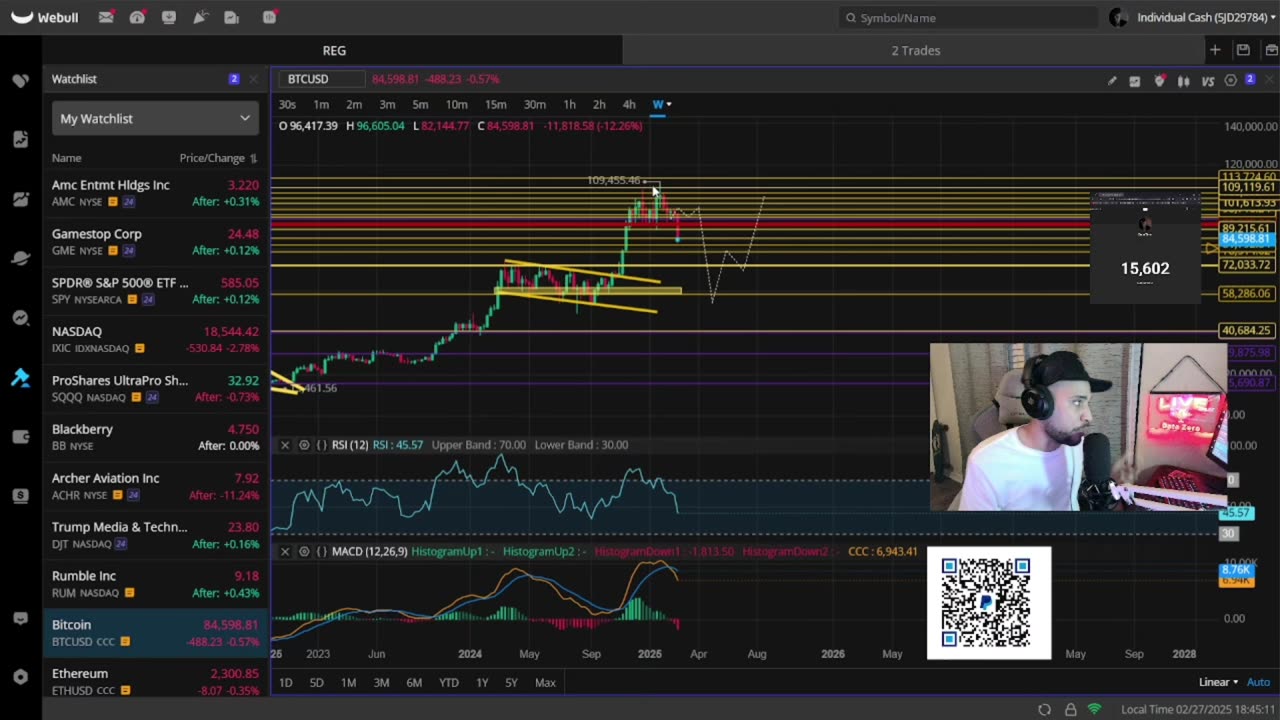Image resolution: width=1280 pixels, height=720 pixels.
Task: Open RSI indicator code braces icon
Action: [x=322, y=445]
